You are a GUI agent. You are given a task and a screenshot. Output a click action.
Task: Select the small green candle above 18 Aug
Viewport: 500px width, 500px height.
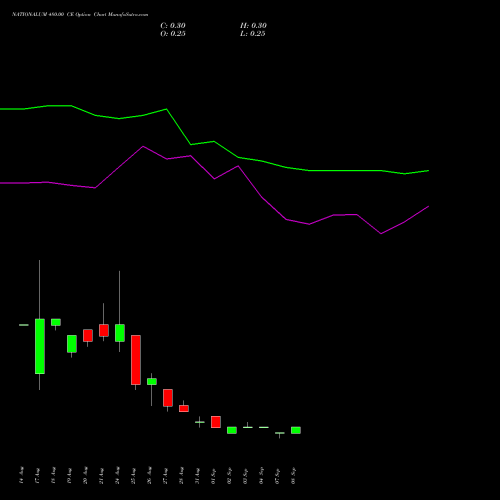coord(56,322)
